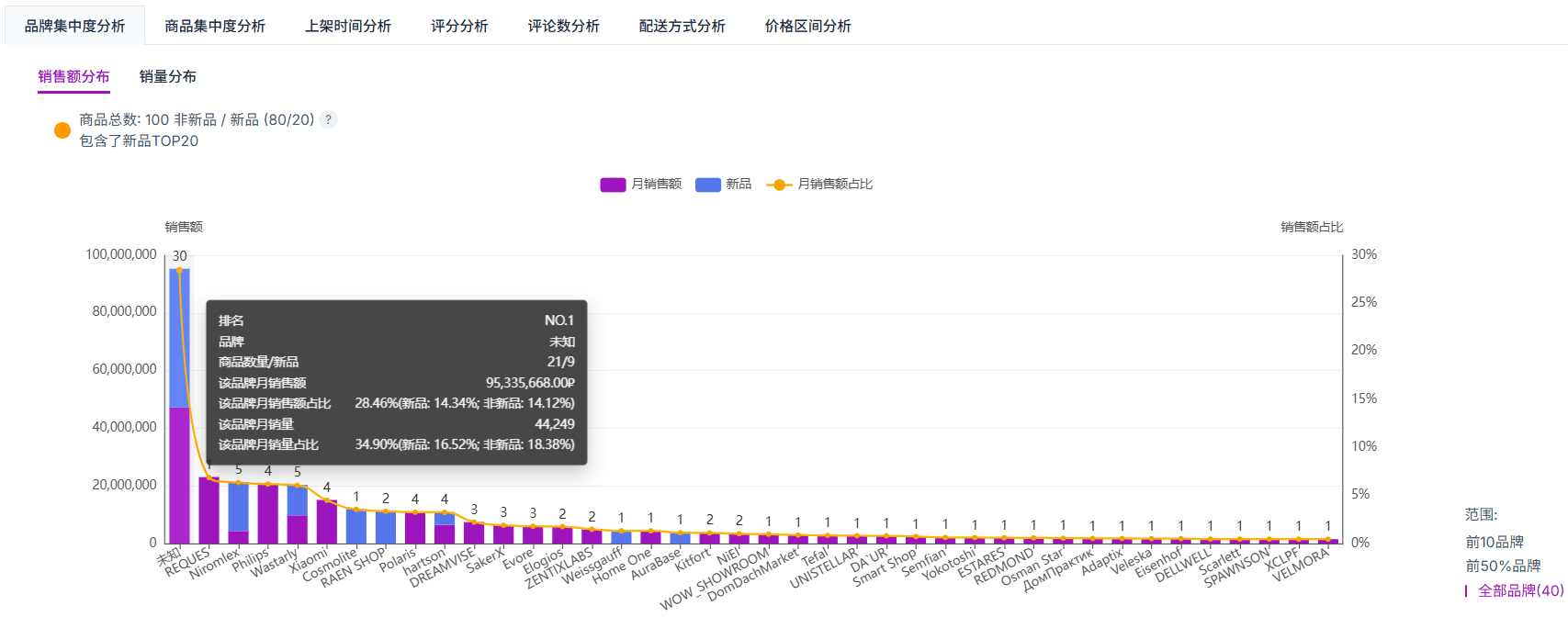Click the purple REQUES brand bar

click(209, 510)
